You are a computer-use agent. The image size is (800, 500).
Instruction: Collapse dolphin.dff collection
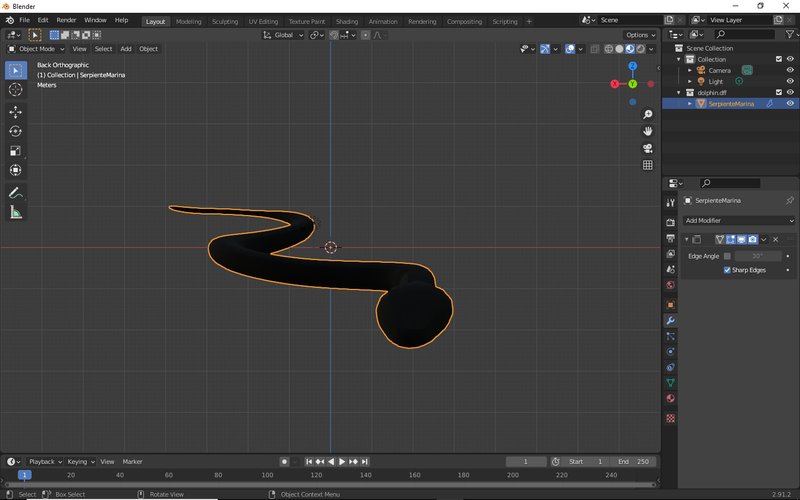click(679, 92)
